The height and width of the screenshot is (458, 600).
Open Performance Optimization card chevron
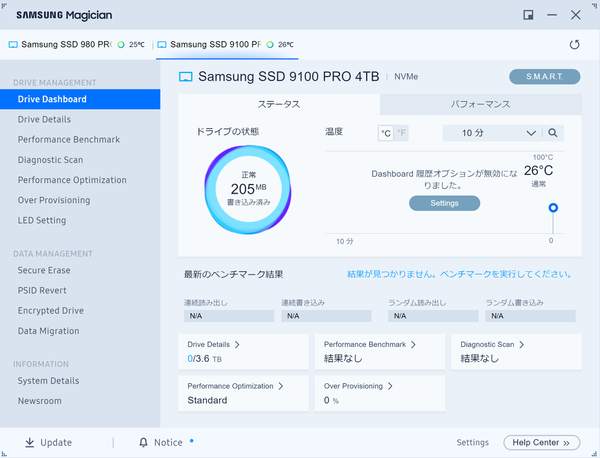coord(281,386)
